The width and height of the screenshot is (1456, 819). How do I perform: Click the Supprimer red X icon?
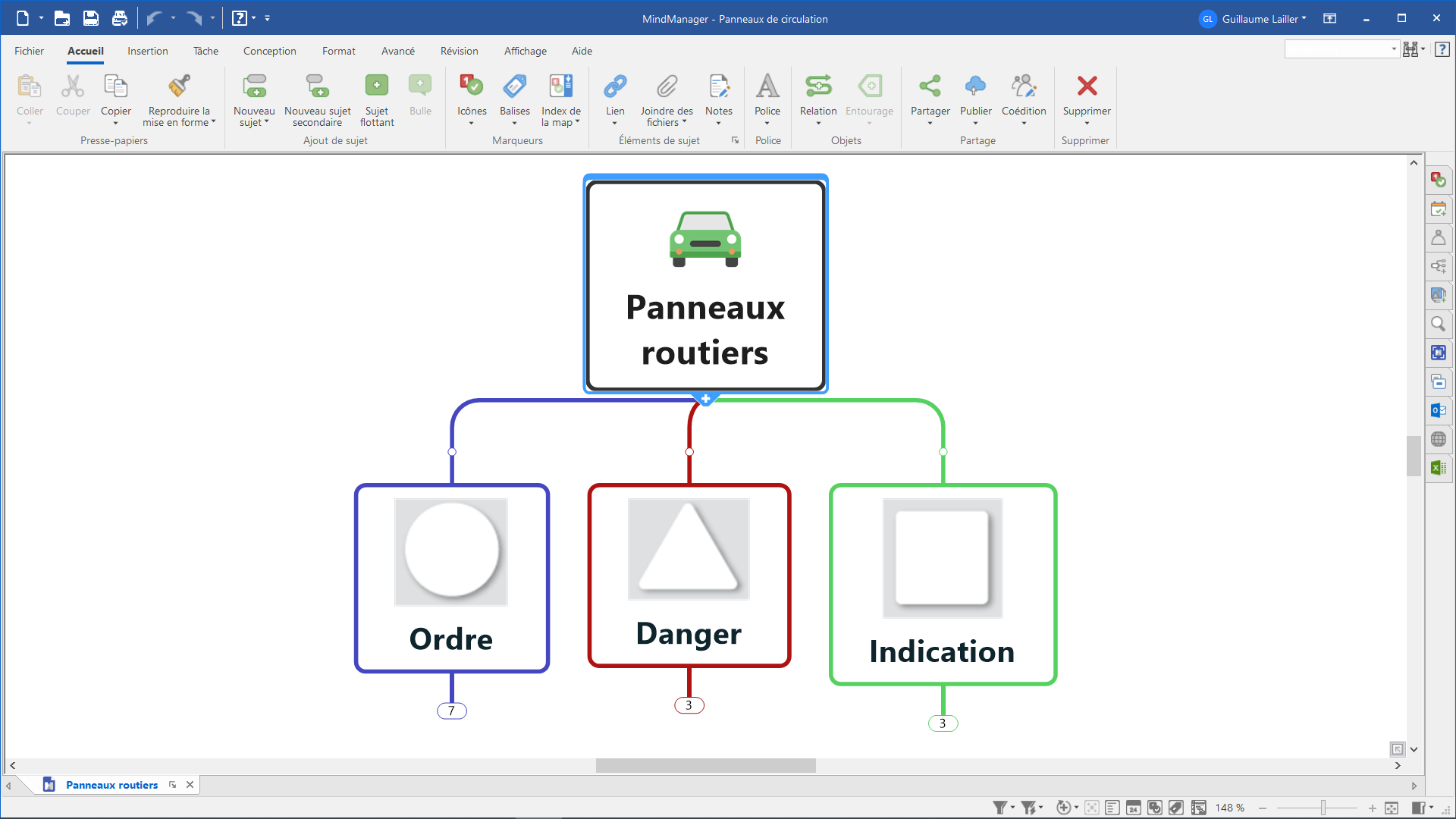[1087, 86]
